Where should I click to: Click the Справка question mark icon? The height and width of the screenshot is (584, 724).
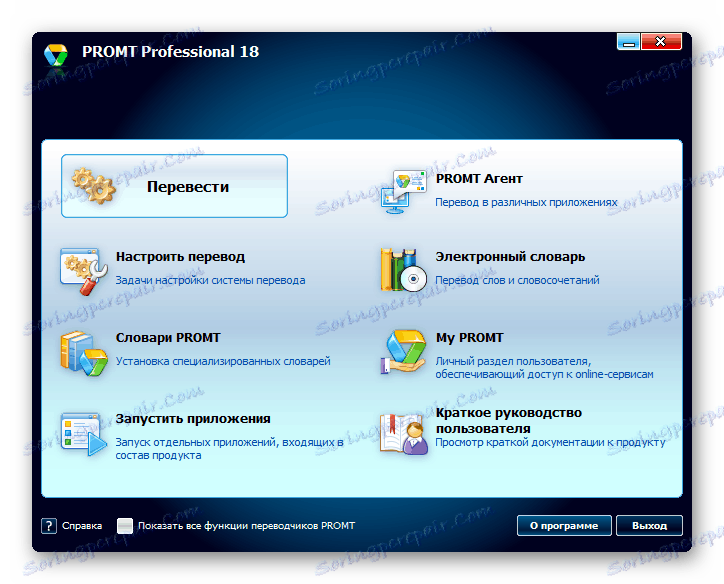pos(49,525)
